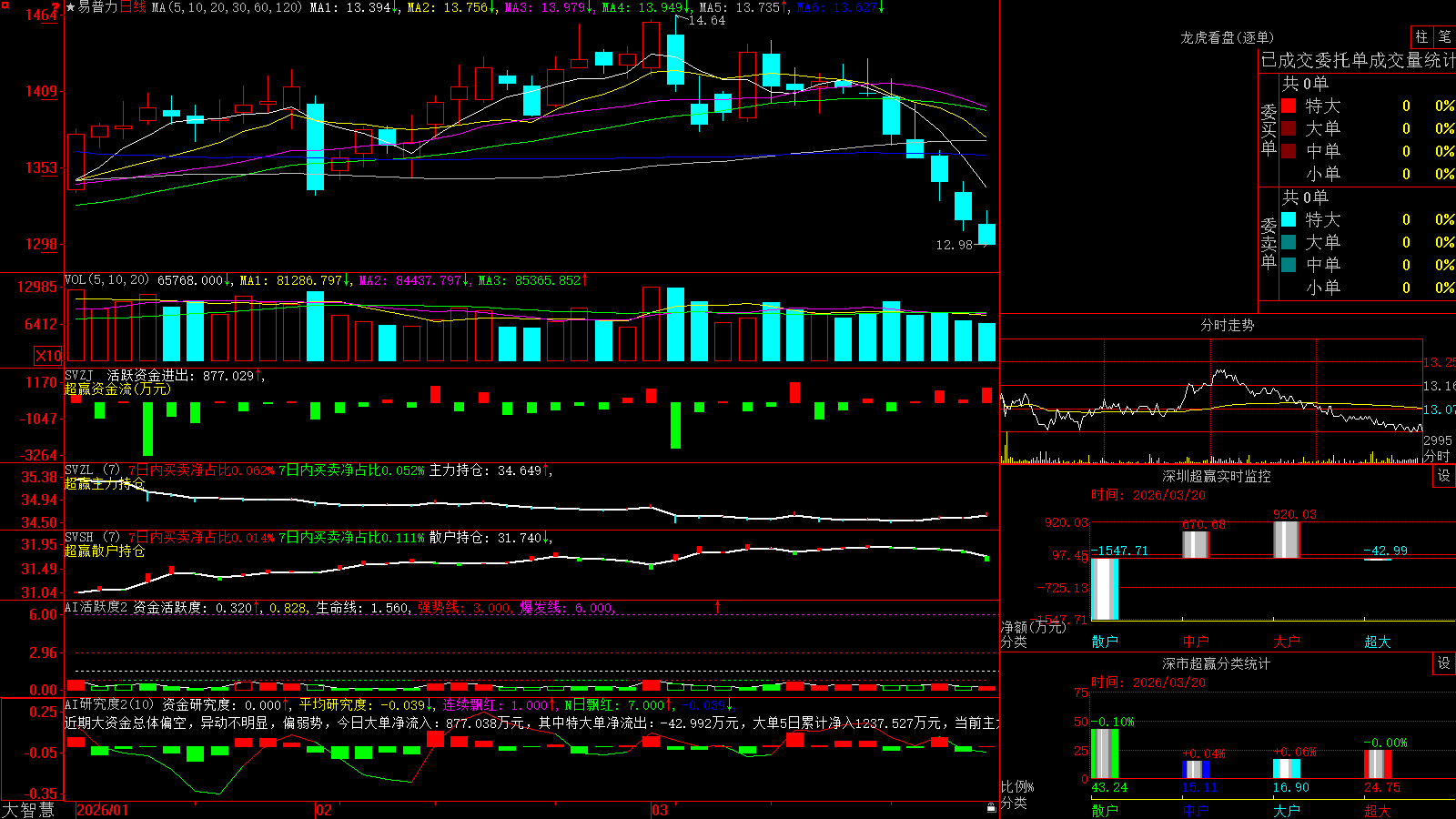This screenshot has height=819, width=1456.
Task: Click teal 中单 swatch in 委卖单
Action: point(1289,265)
